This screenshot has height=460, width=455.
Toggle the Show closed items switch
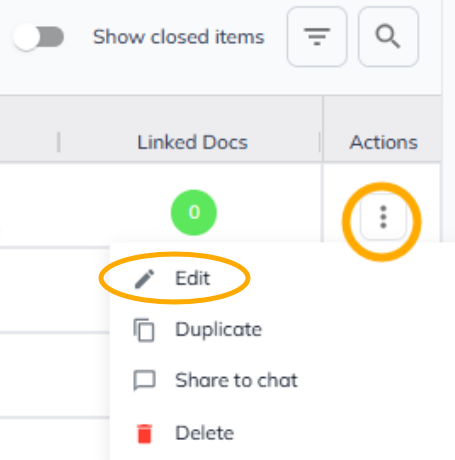[x=39, y=37]
